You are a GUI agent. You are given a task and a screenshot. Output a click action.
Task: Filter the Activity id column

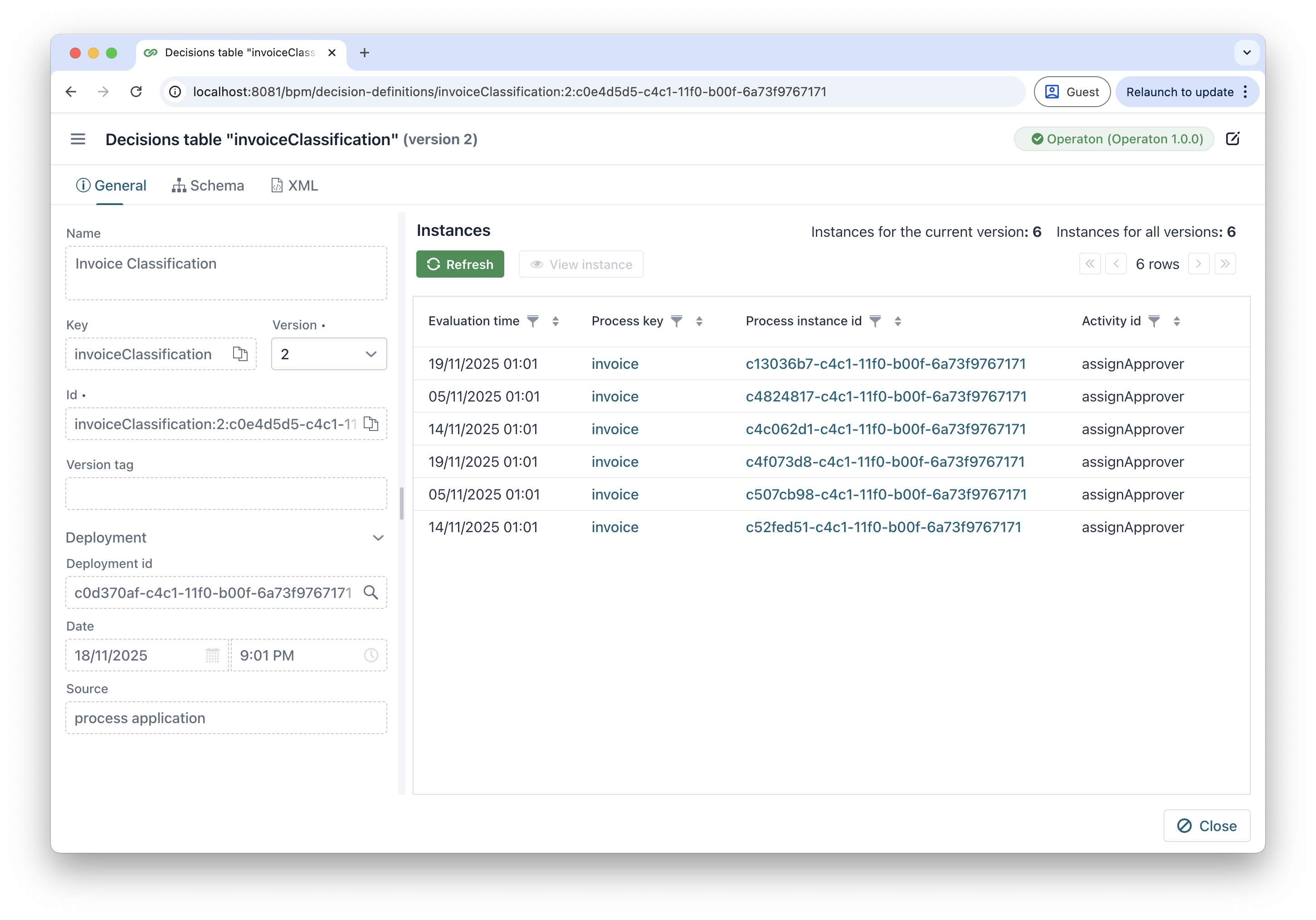1155,322
